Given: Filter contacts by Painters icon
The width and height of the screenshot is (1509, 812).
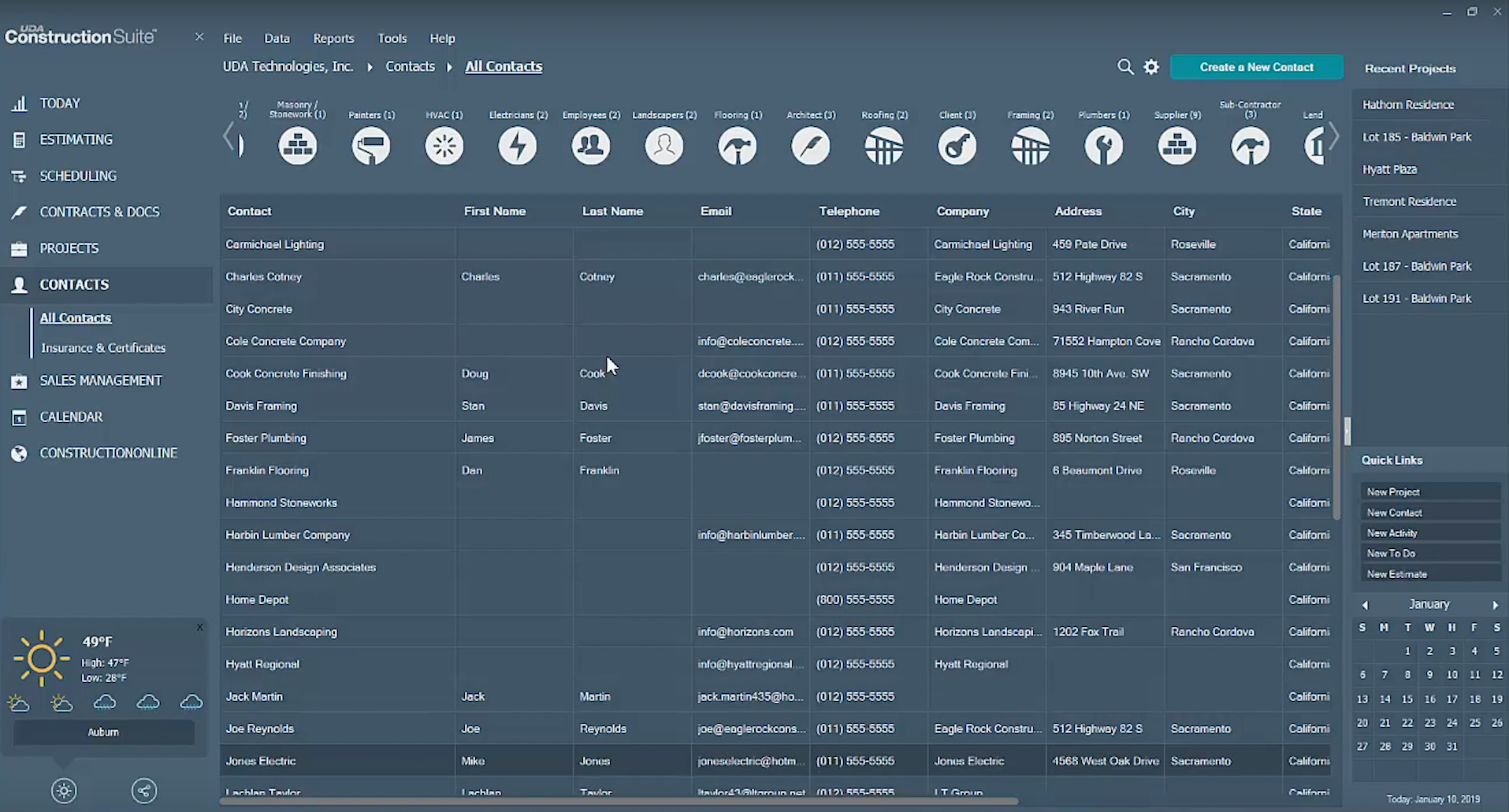Looking at the screenshot, I should (x=371, y=146).
